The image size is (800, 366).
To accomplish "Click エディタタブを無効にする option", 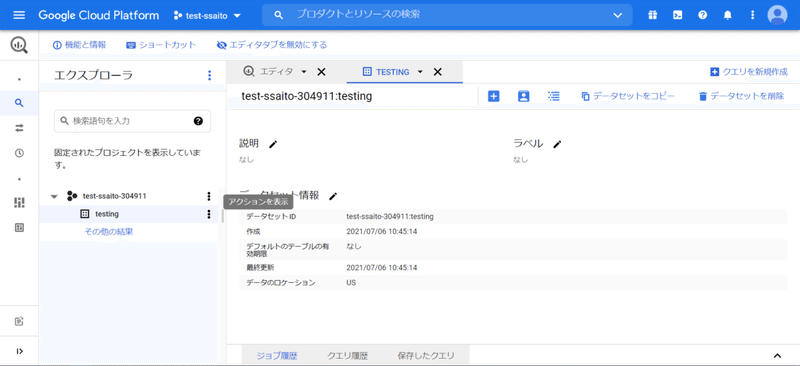I will point(271,45).
